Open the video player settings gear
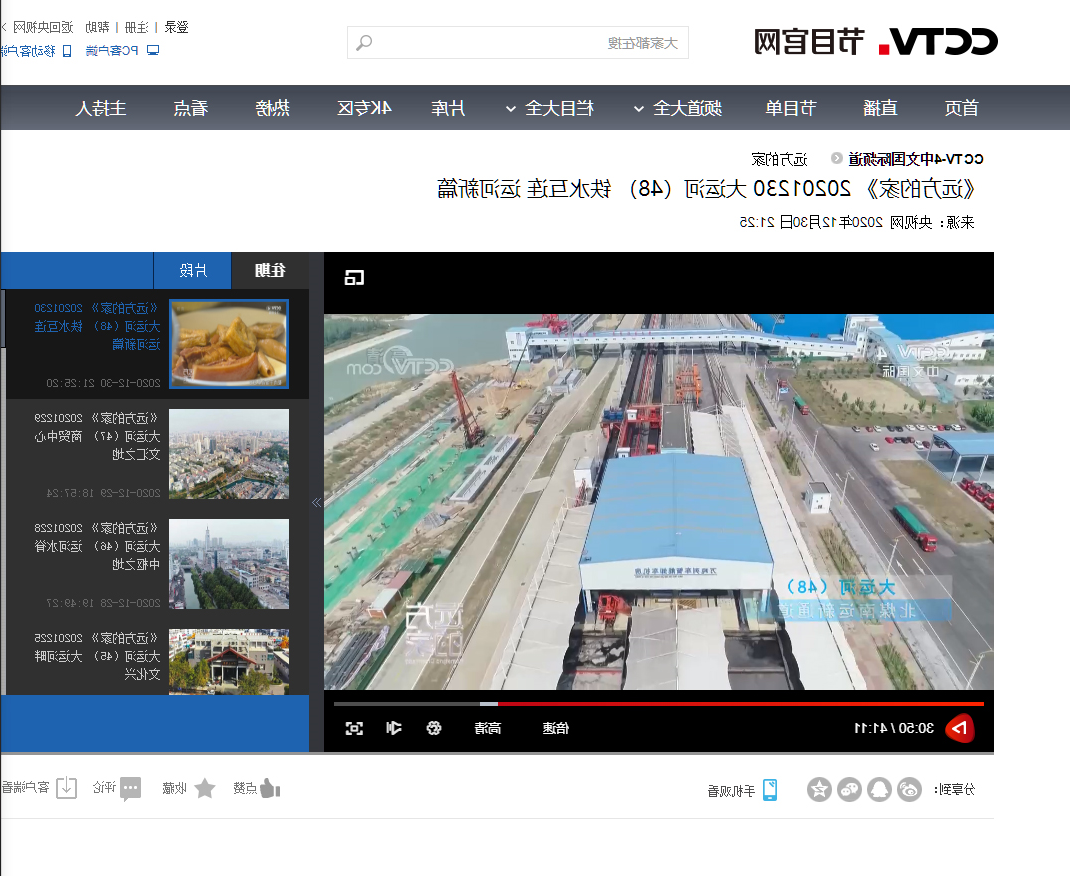 (434, 729)
